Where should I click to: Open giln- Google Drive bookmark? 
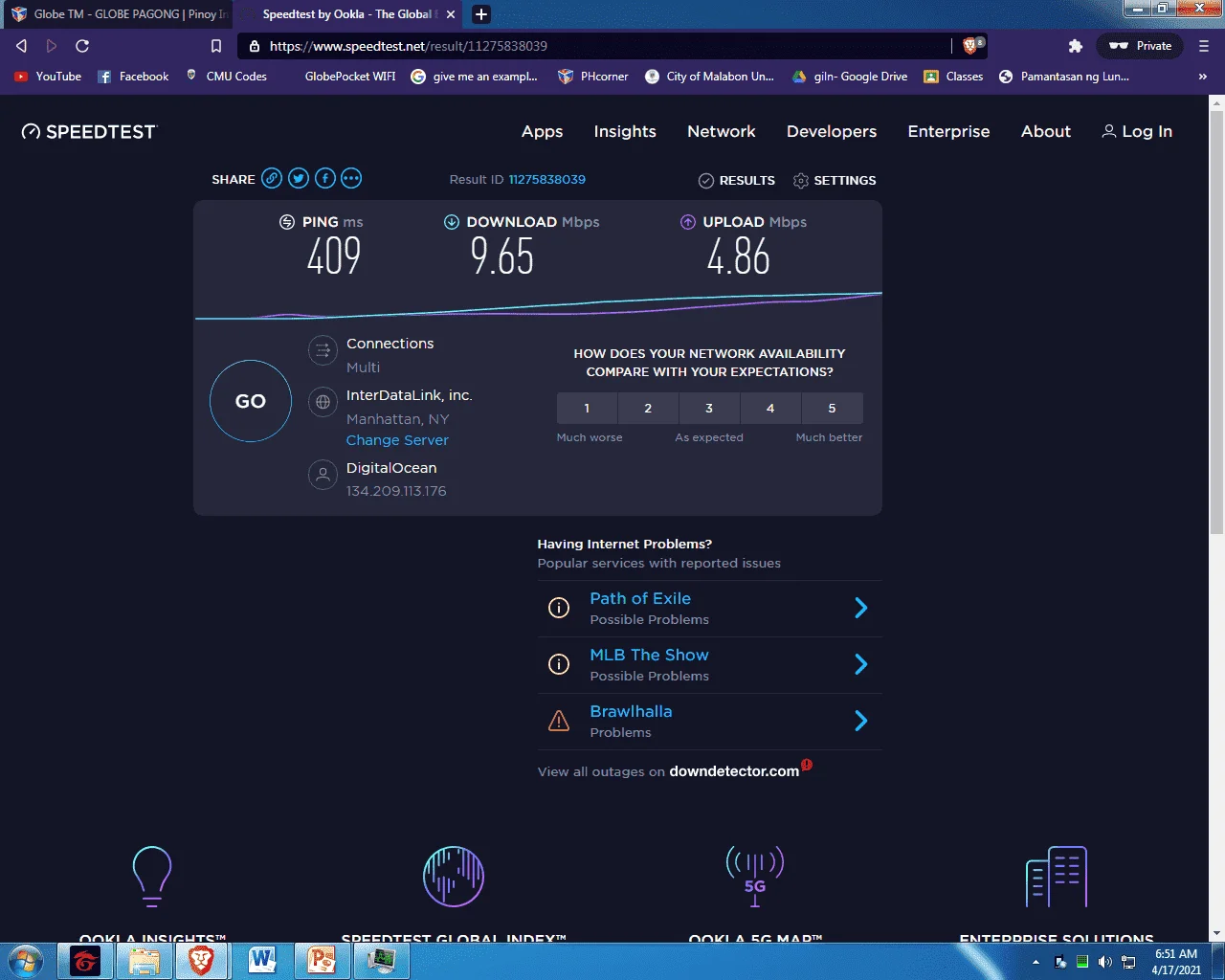coord(850,77)
